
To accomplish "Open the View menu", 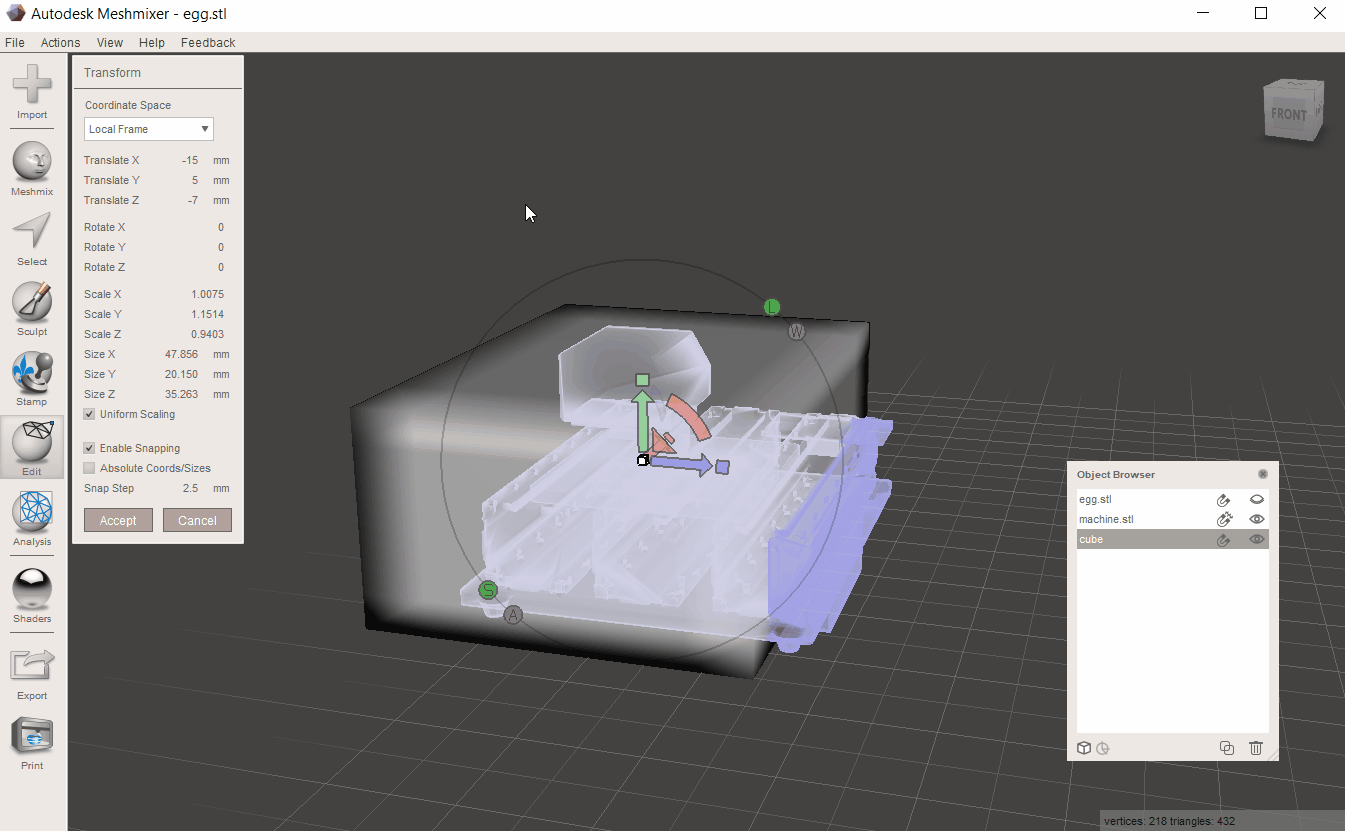I will [110, 42].
